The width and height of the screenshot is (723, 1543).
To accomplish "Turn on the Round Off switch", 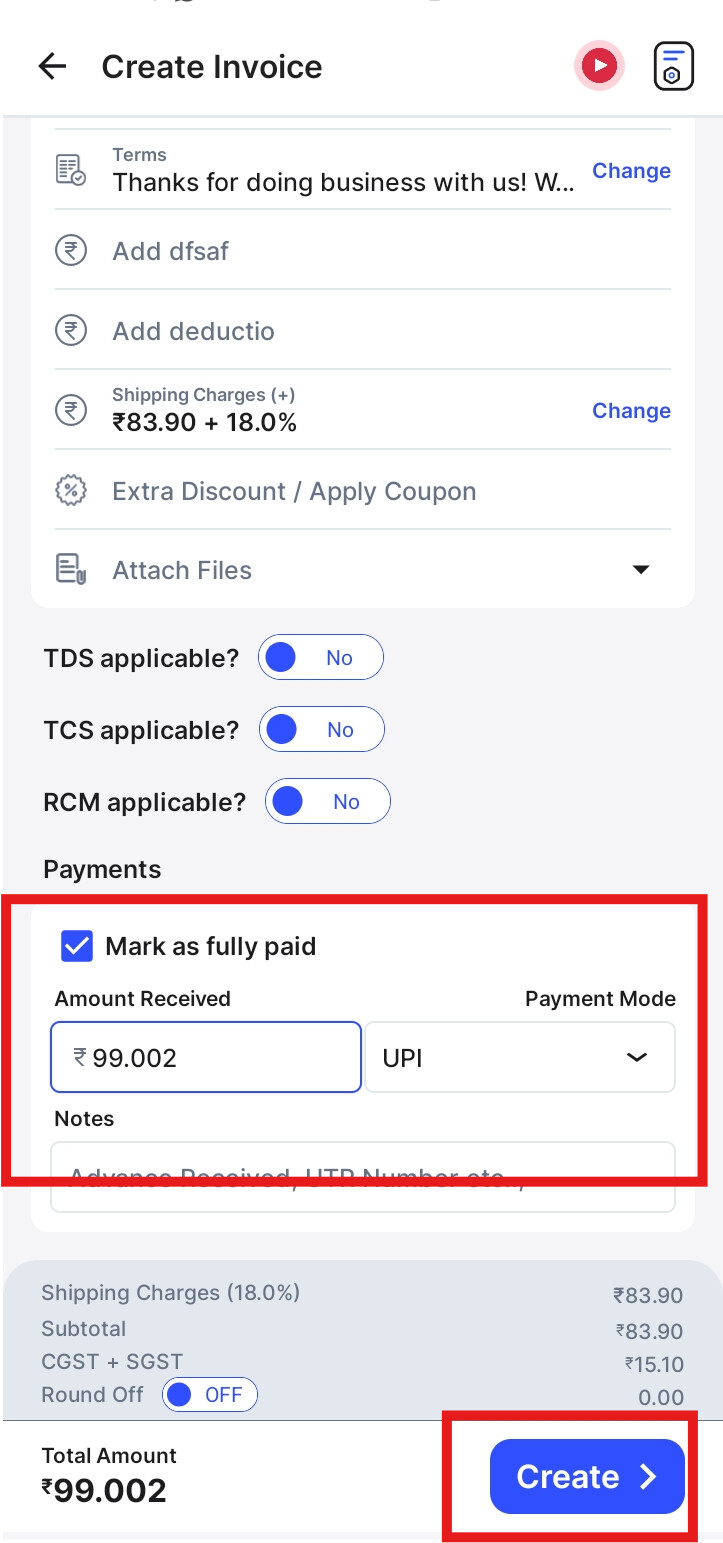I will [x=210, y=1395].
